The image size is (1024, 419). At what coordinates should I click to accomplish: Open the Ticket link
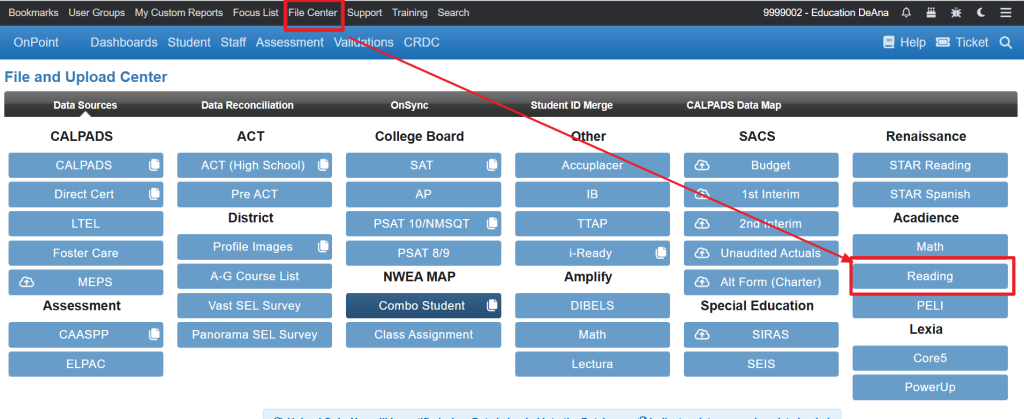pos(961,42)
